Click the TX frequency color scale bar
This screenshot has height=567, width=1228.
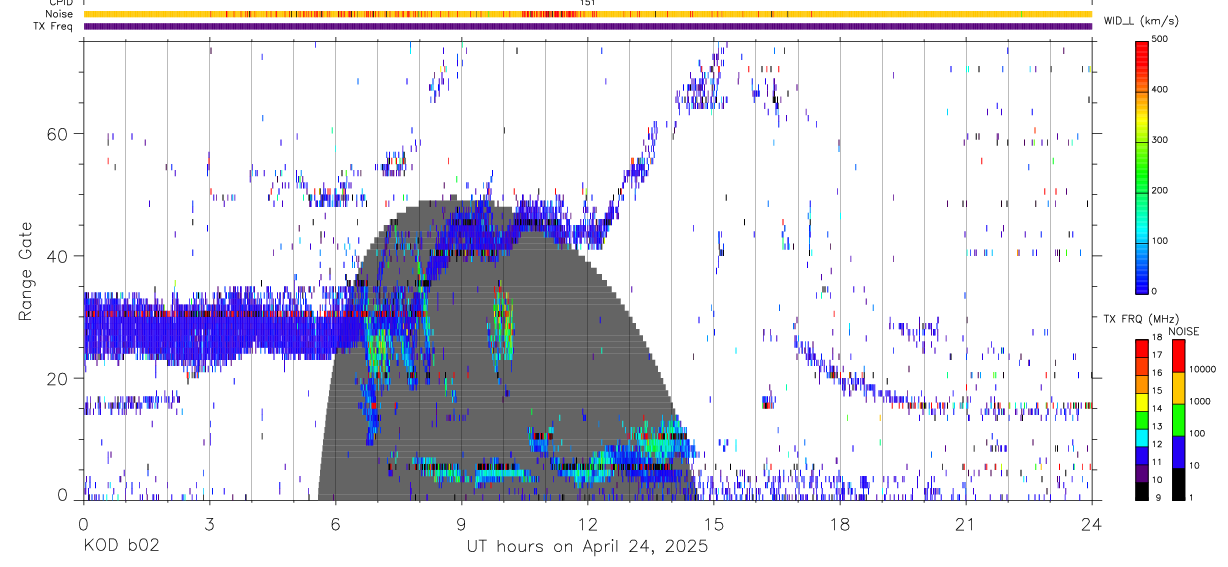point(1143,420)
